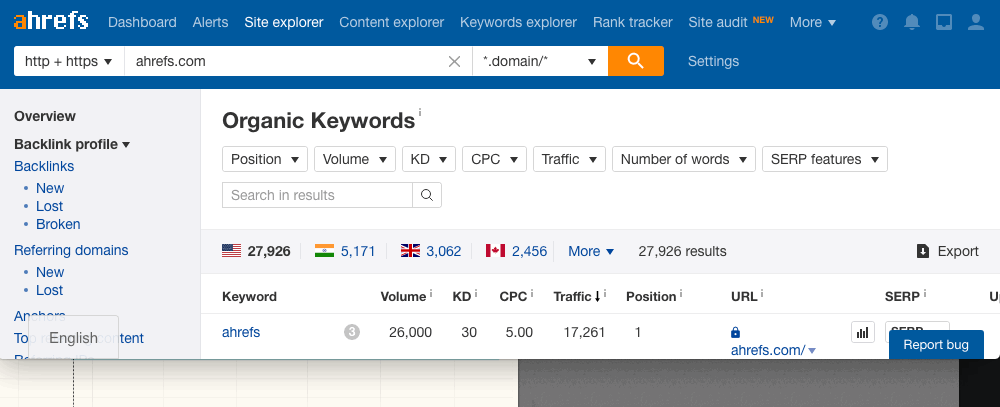Open the notifications bell icon

[x=912, y=22]
